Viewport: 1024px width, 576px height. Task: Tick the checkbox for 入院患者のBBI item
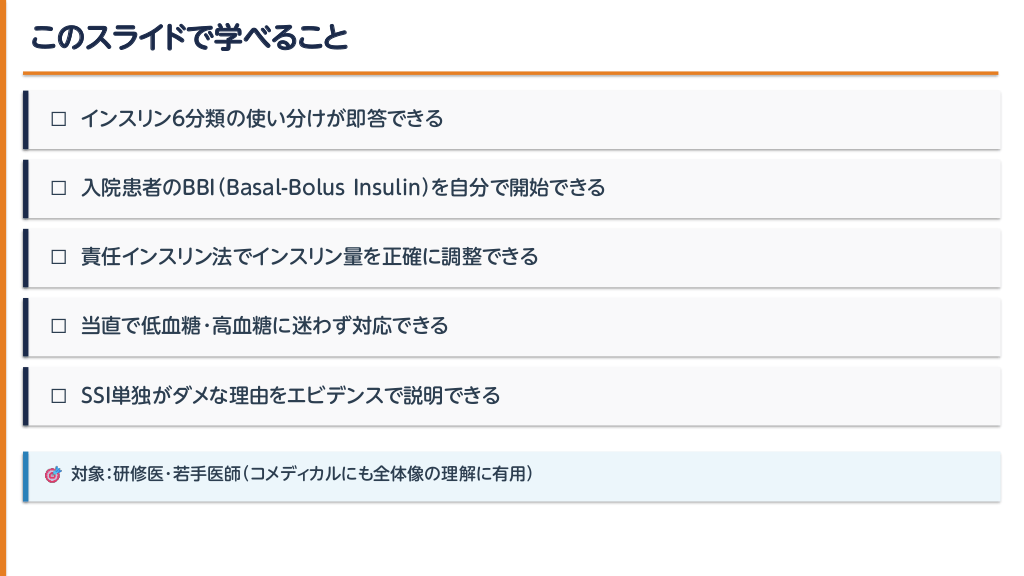pyautogui.click(x=58, y=188)
